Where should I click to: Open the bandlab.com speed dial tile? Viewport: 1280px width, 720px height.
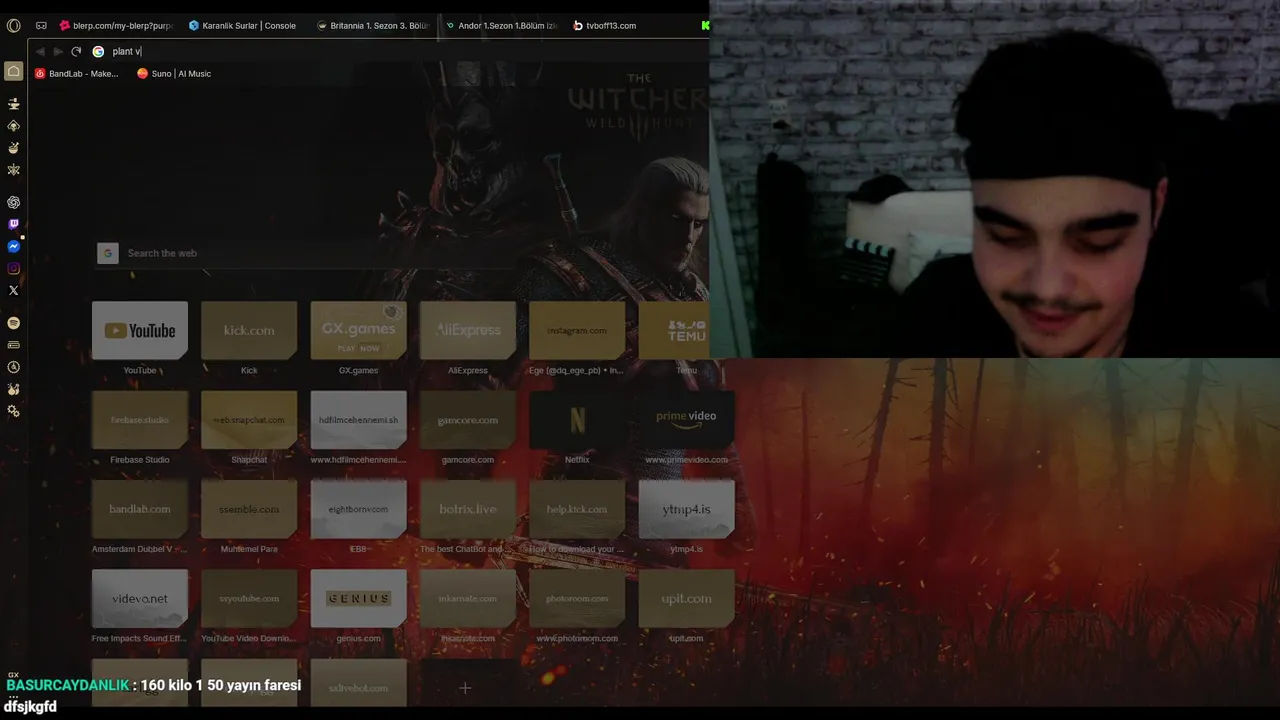pos(140,509)
